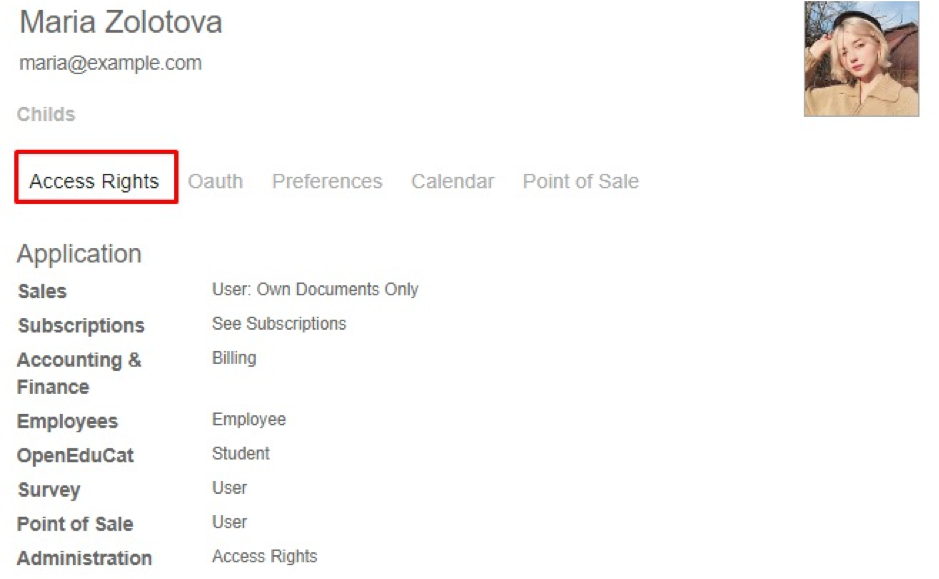Click the Administration field label
The width and height of the screenshot is (939, 579).
tap(84, 557)
